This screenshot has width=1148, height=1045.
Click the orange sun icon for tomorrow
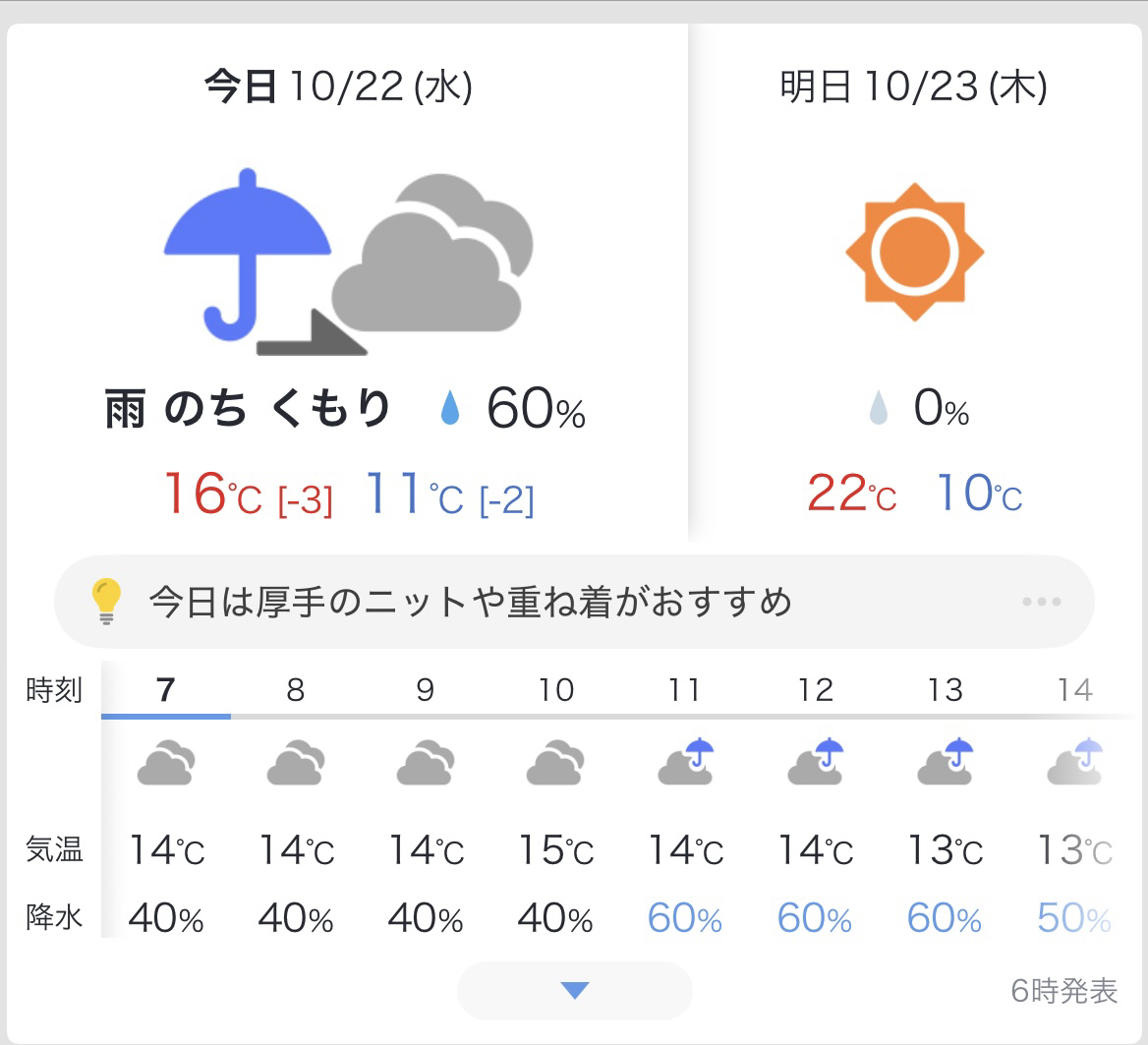pos(914,252)
